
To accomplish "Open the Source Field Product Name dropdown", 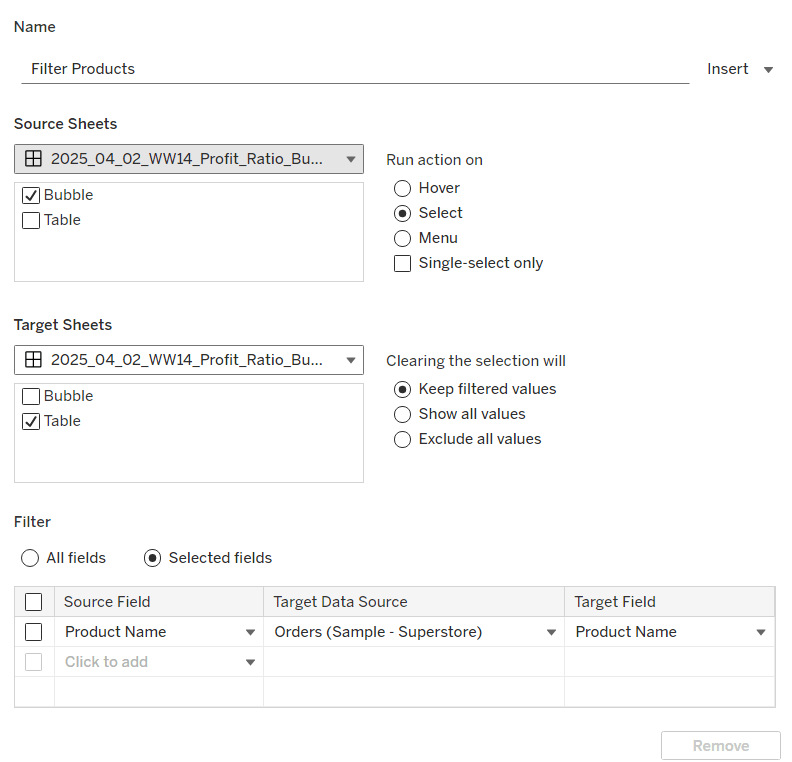I will click(x=250, y=632).
